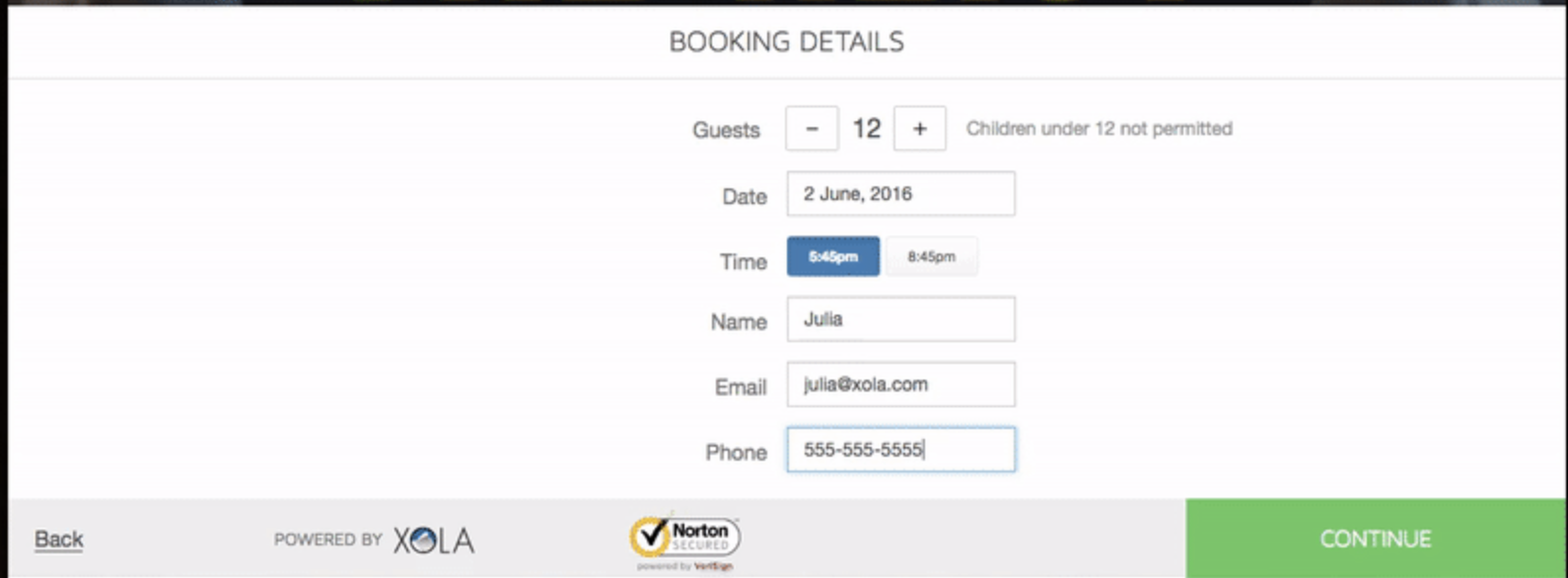Click the Booking Details heading

[786, 41]
